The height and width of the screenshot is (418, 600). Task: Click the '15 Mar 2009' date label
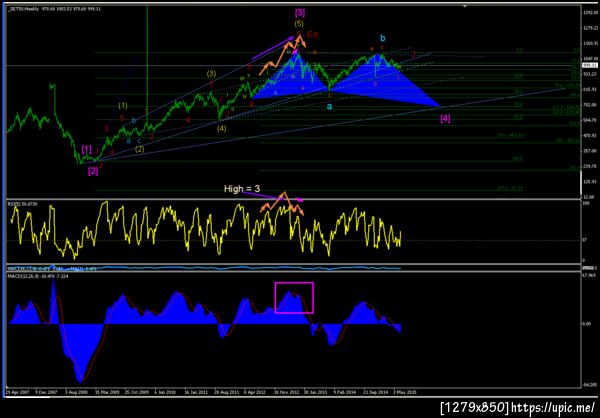[105, 392]
